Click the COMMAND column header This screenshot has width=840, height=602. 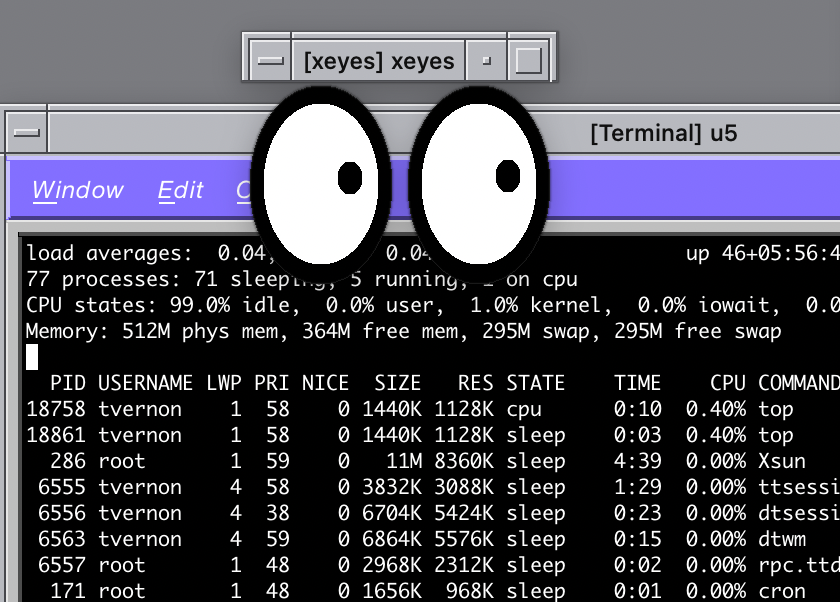pos(799,383)
